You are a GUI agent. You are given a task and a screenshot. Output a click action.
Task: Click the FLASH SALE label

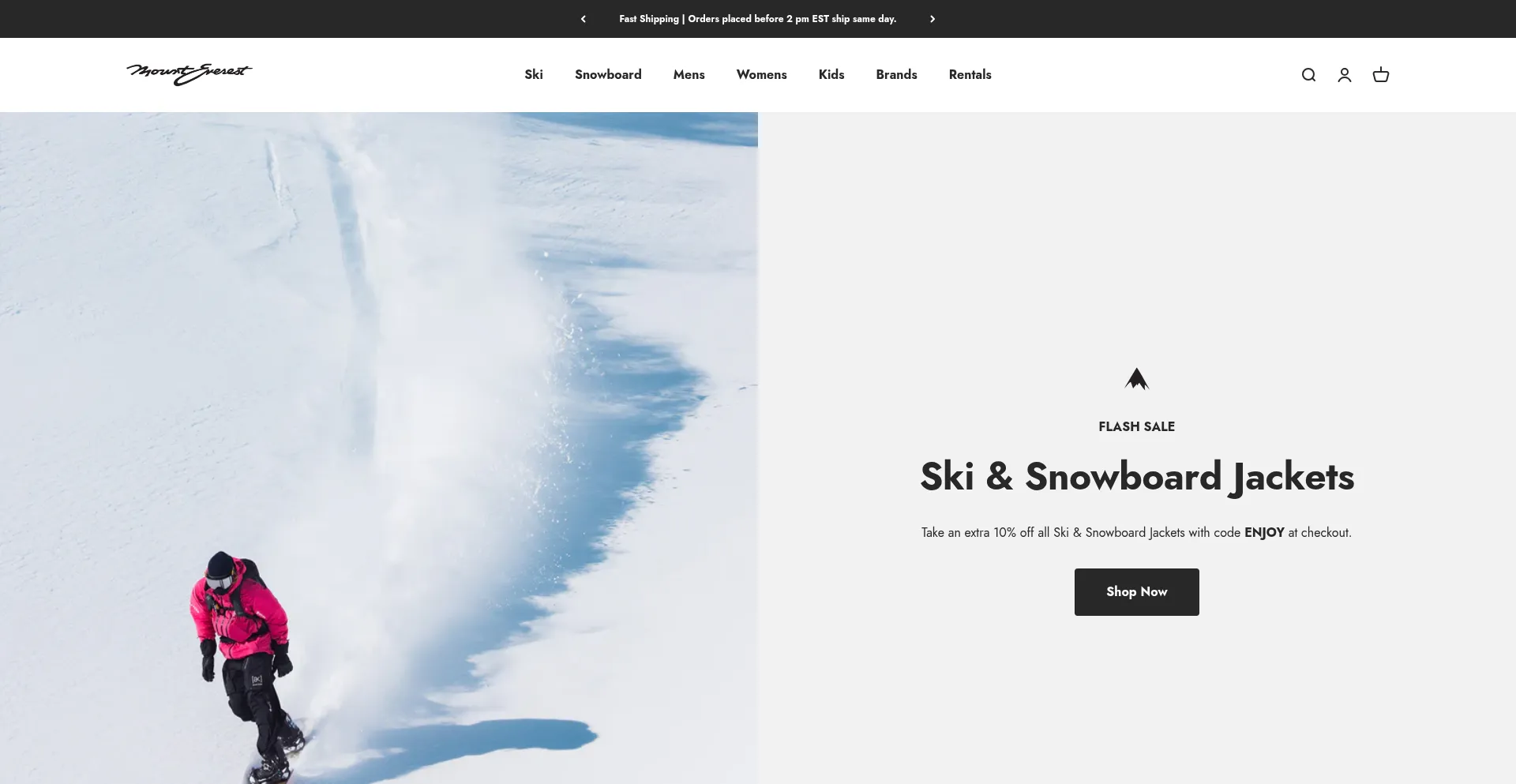click(1137, 426)
